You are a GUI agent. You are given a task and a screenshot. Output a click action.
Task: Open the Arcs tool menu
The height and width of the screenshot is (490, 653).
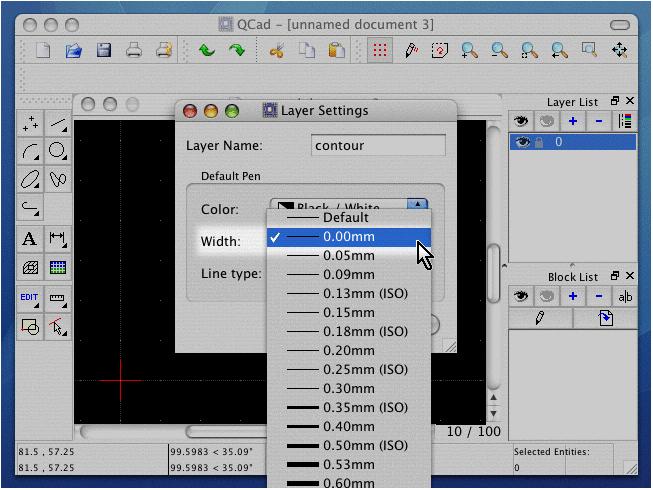point(30,151)
